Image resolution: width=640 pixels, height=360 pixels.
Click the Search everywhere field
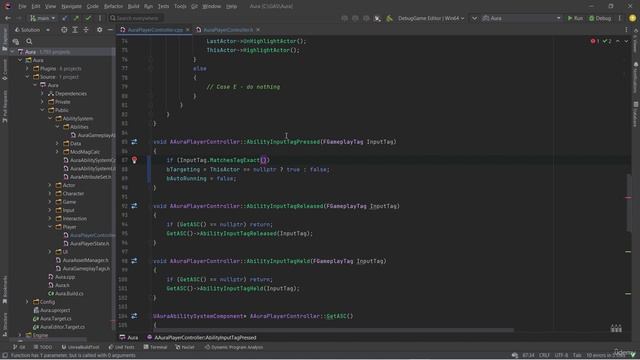(136, 18)
